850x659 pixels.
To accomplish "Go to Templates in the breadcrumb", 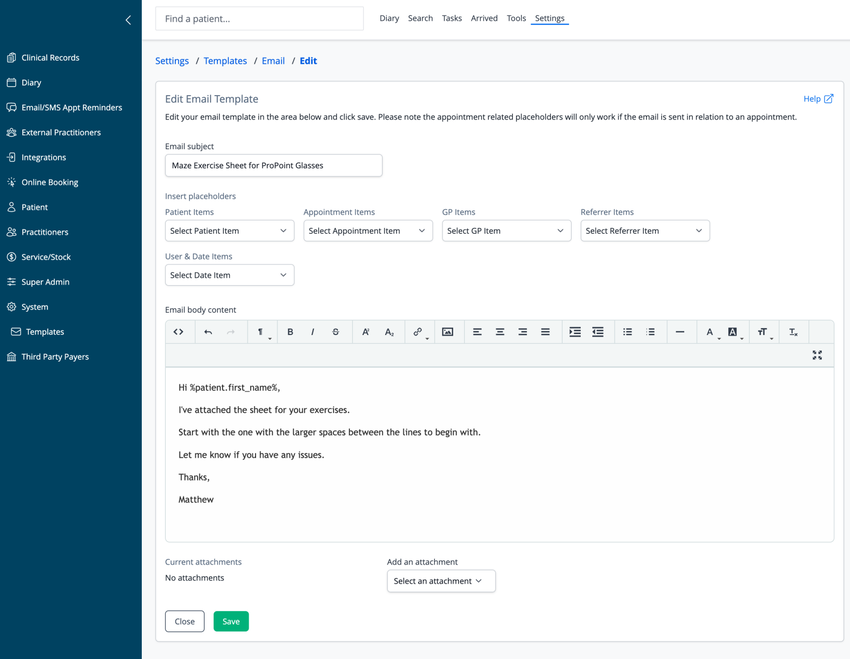I will pos(226,61).
